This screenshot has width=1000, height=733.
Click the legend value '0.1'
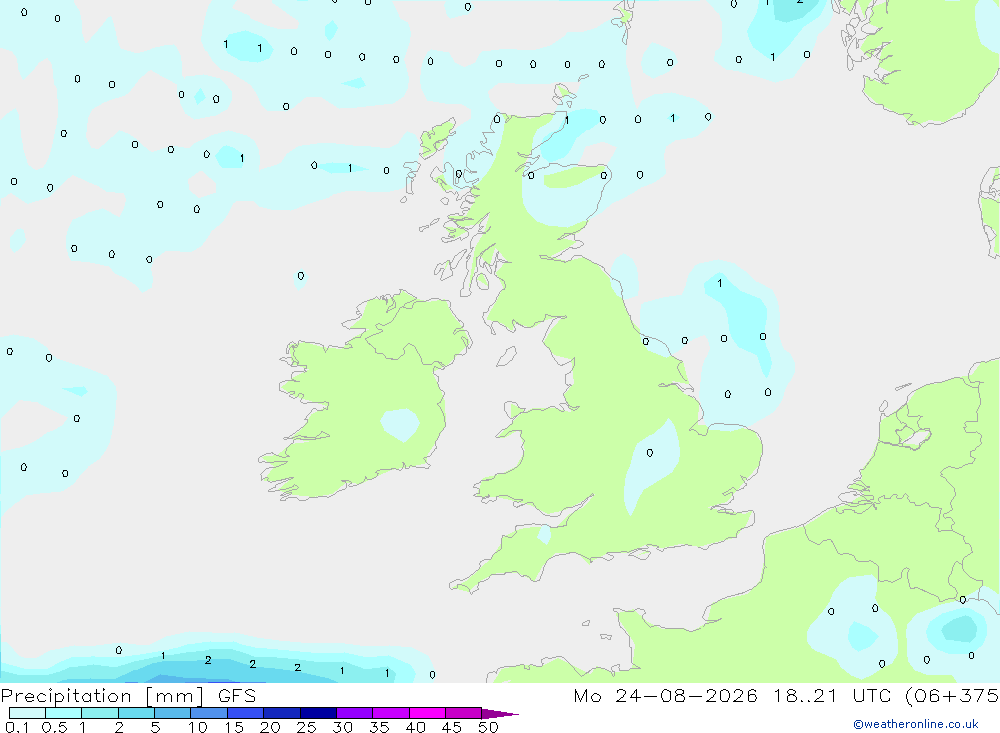17,727
